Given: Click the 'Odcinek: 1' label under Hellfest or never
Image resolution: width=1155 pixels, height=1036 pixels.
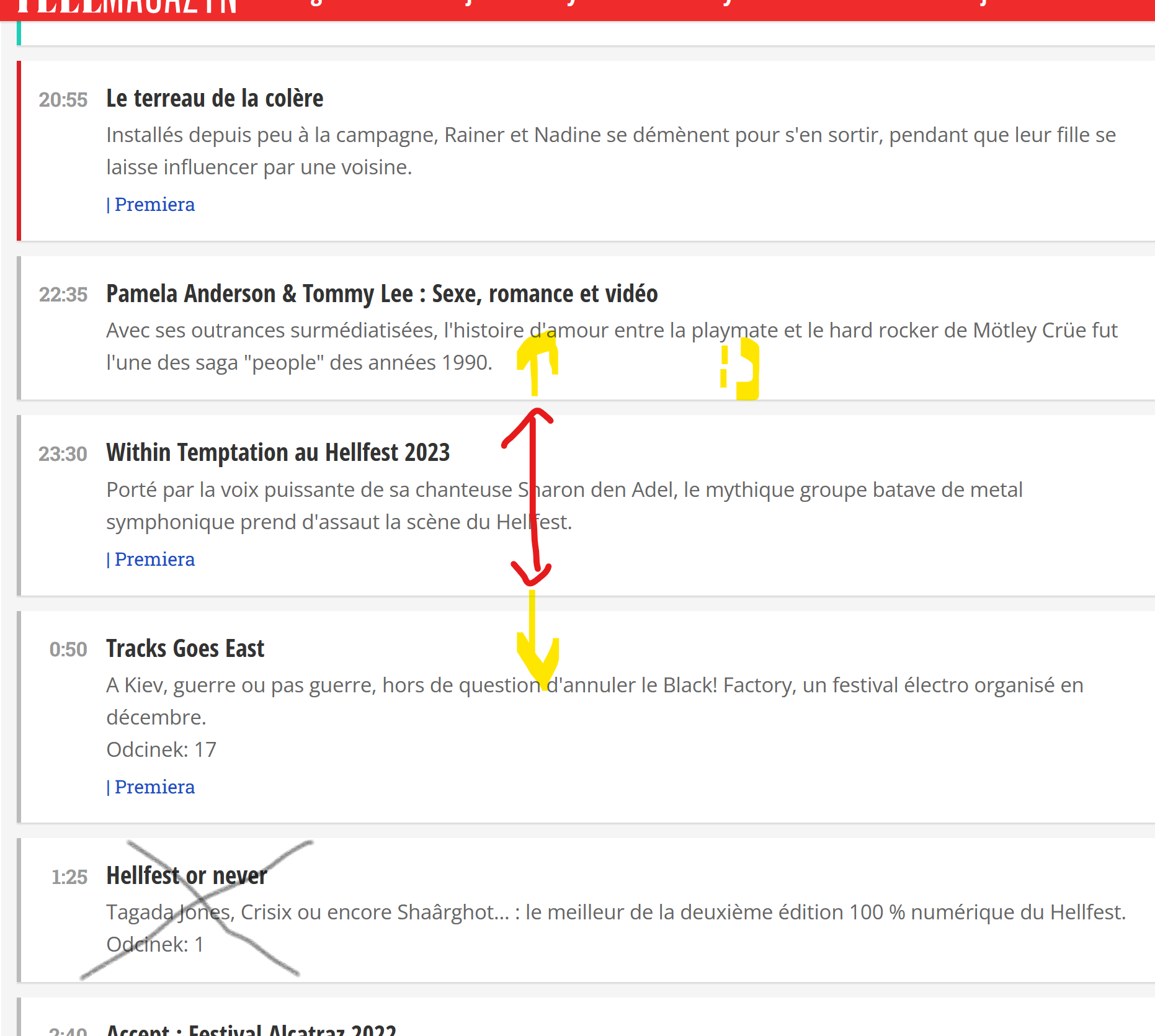Looking at the screenshot, I should (x=155, y=944).
